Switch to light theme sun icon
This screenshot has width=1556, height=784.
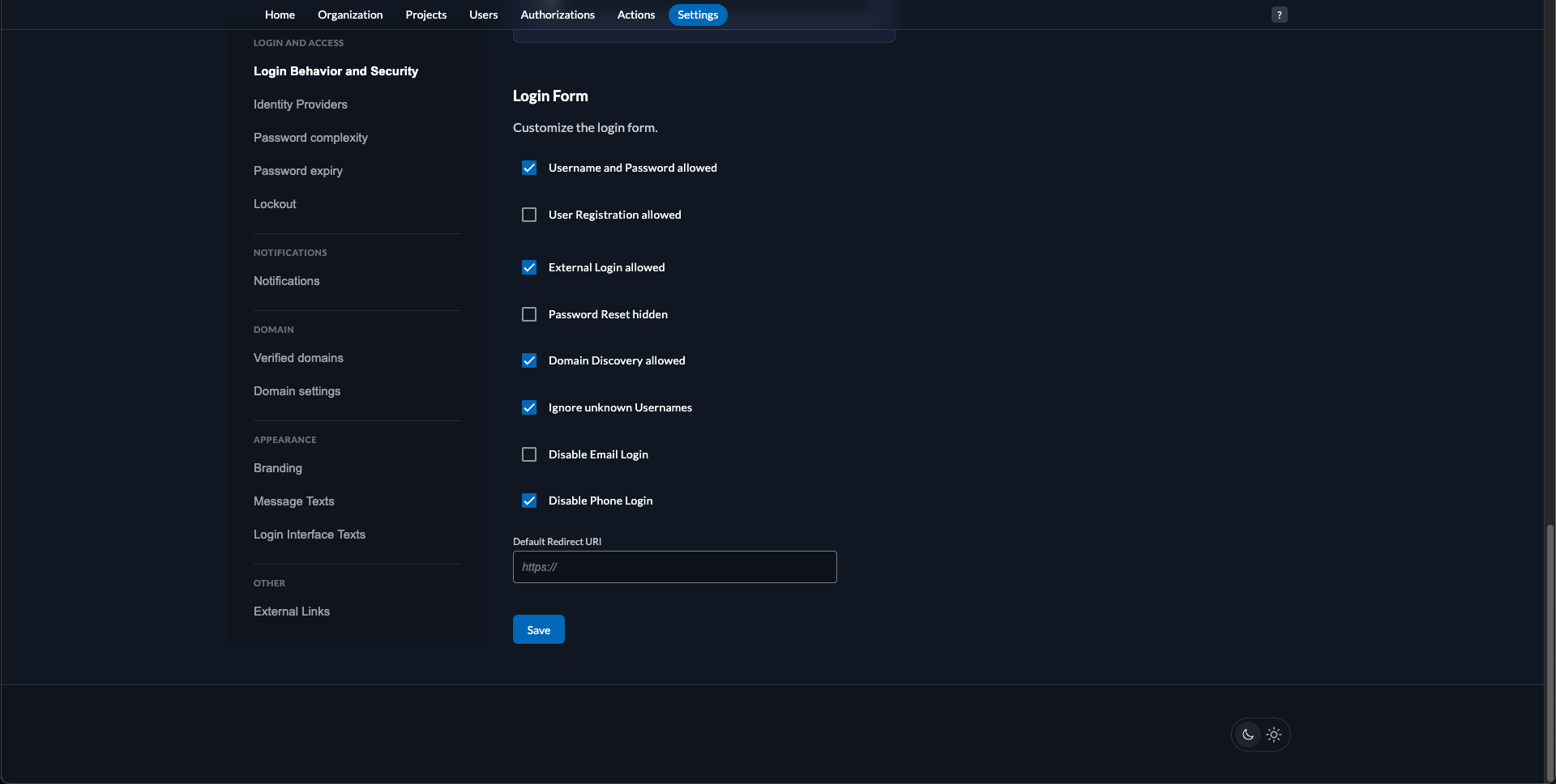pos(1274,735)
